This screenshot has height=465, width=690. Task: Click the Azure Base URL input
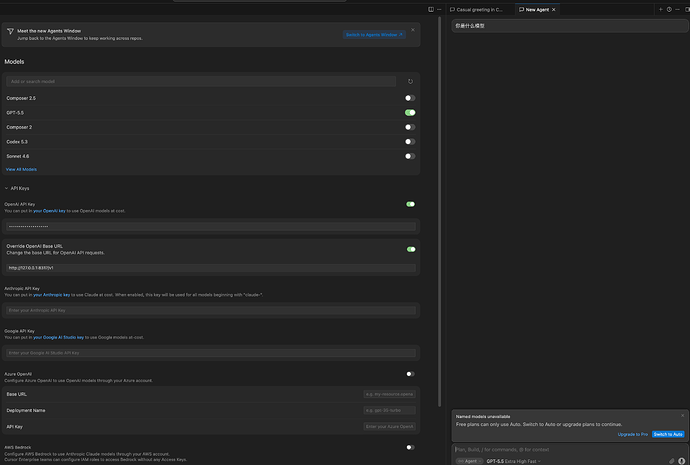[389, 394]
